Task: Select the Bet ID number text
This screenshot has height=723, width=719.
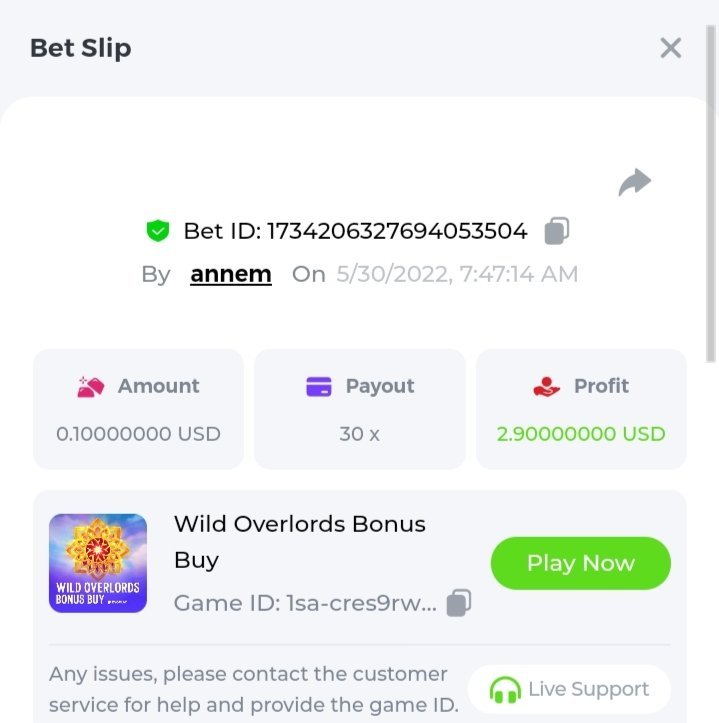Action: pyautogui.click(x=397, y=231)
